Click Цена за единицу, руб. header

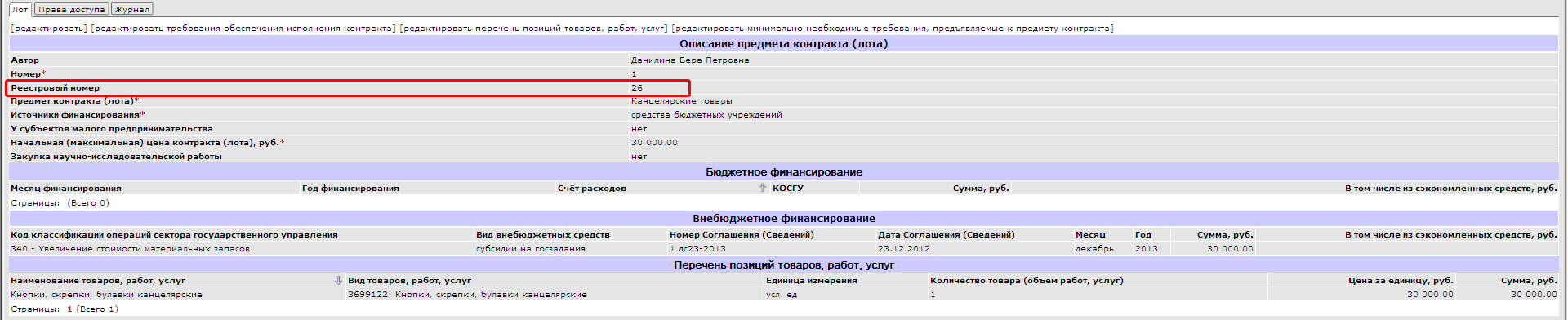1401,281
